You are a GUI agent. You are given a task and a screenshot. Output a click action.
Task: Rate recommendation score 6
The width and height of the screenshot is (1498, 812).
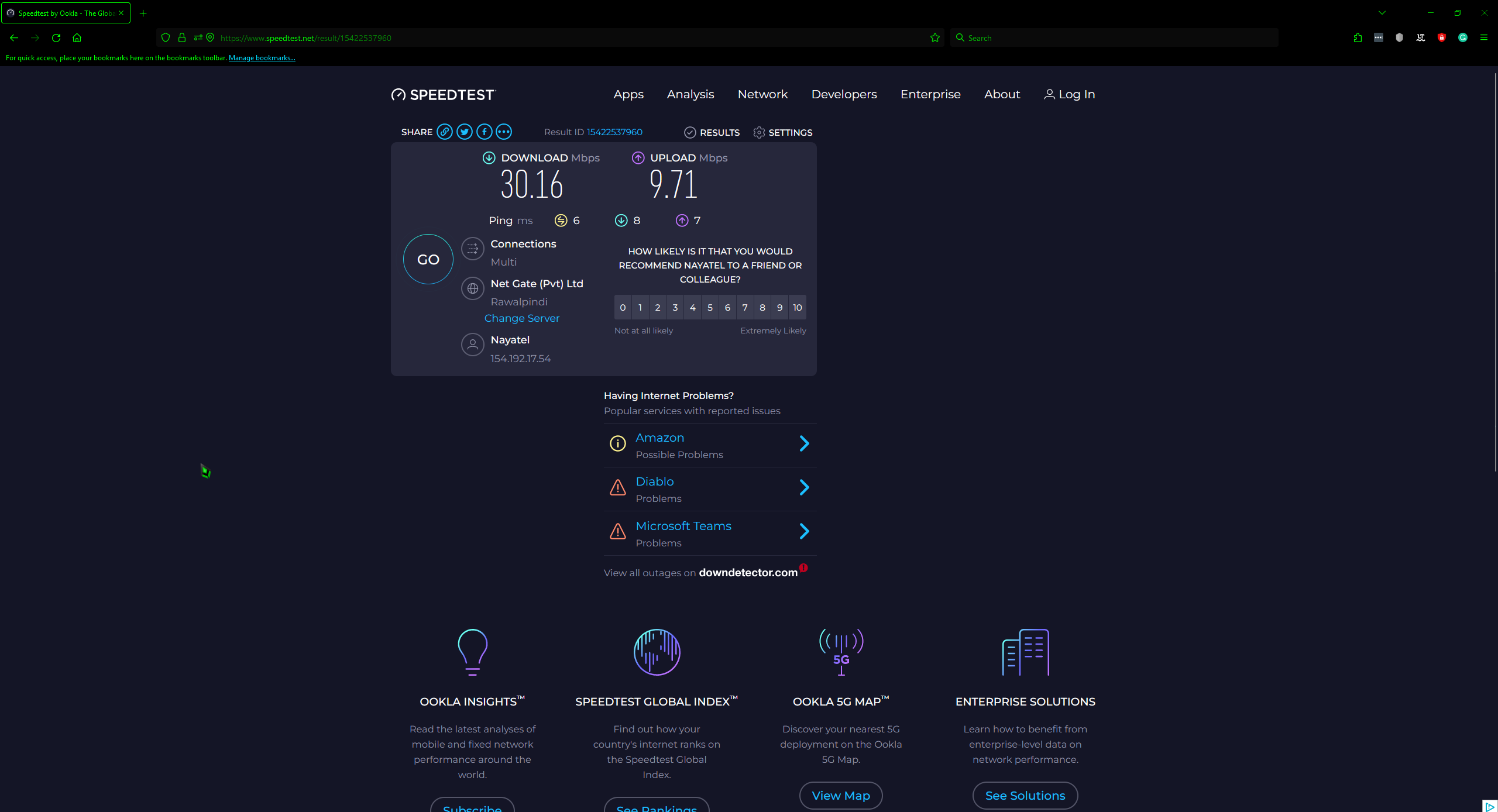coord(727,307)
